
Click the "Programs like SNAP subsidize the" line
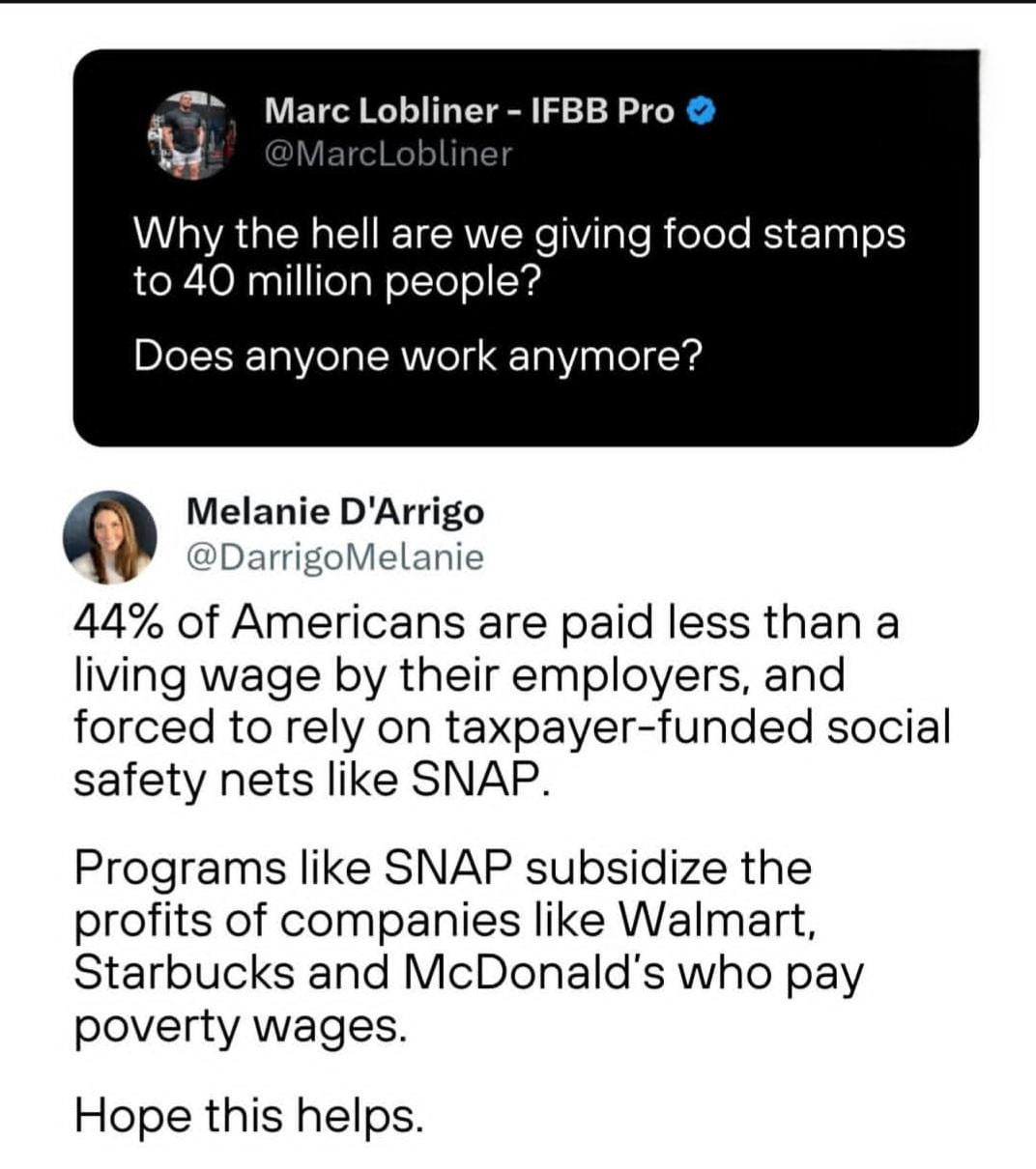click(x=443, y=868)
